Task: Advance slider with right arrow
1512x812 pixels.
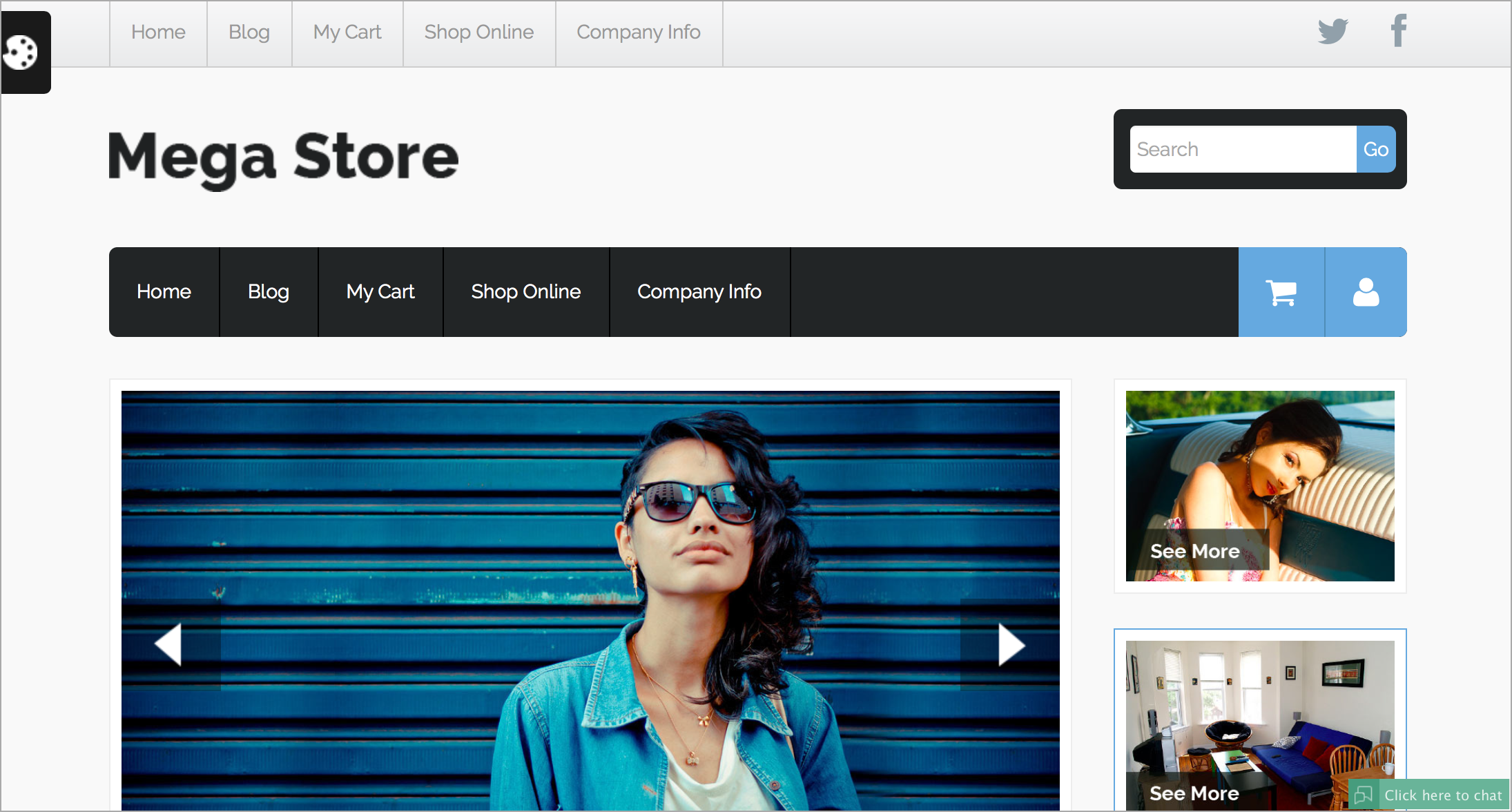Action: [x=1011, y=645]
